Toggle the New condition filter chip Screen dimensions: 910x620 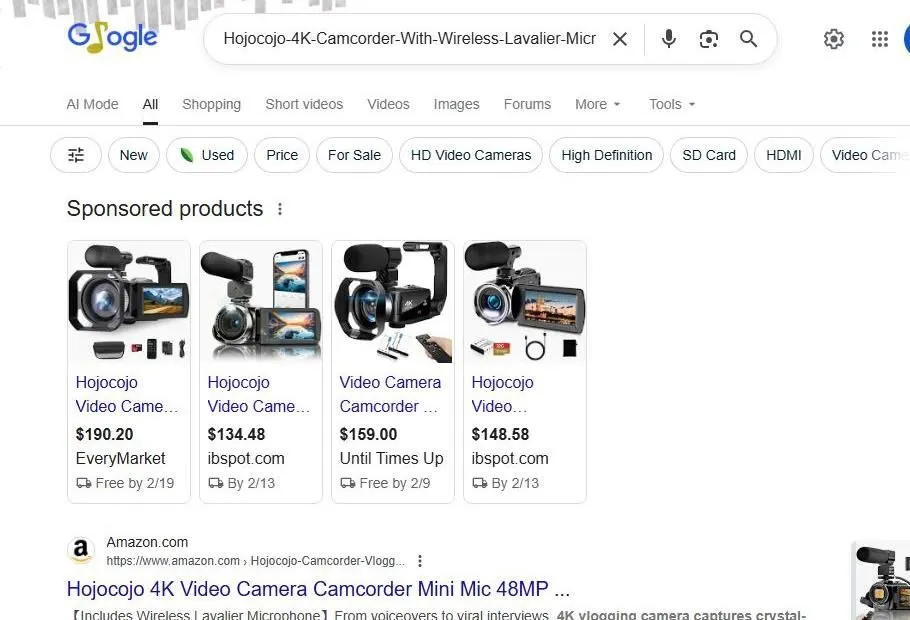(133, 155)
